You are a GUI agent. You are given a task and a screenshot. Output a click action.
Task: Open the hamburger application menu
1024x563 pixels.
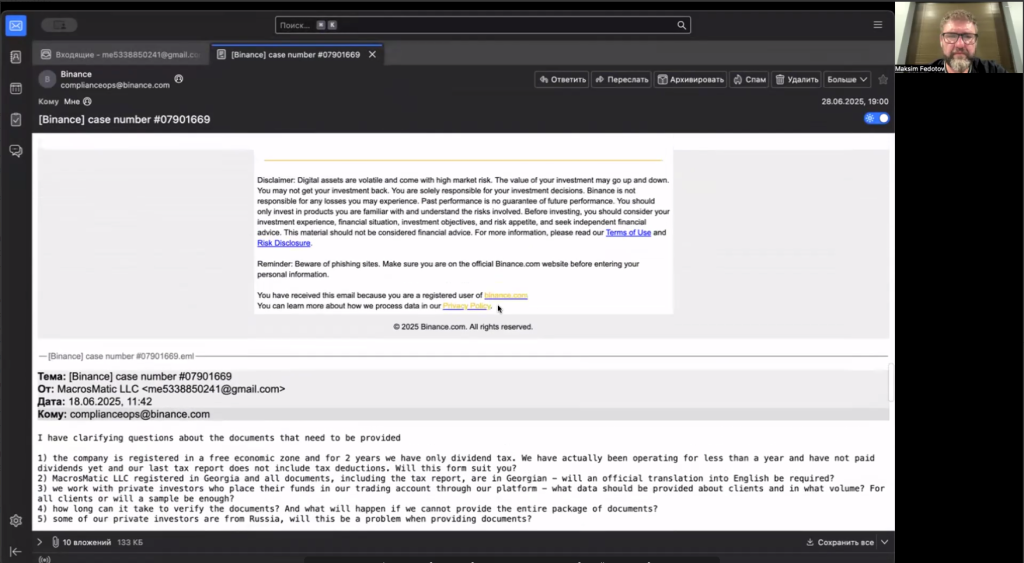[877, 25]
